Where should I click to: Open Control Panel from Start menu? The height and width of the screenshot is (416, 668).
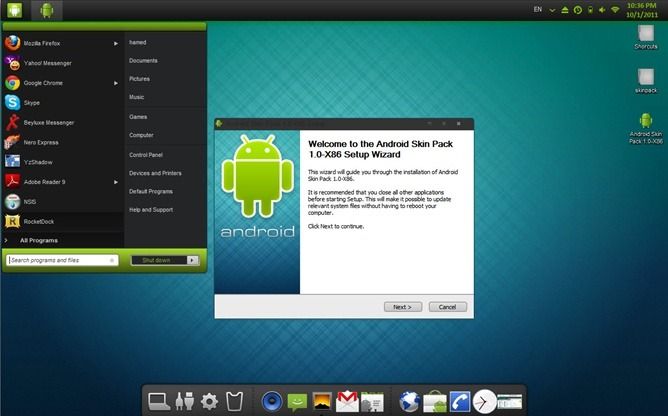pos(146,155)
